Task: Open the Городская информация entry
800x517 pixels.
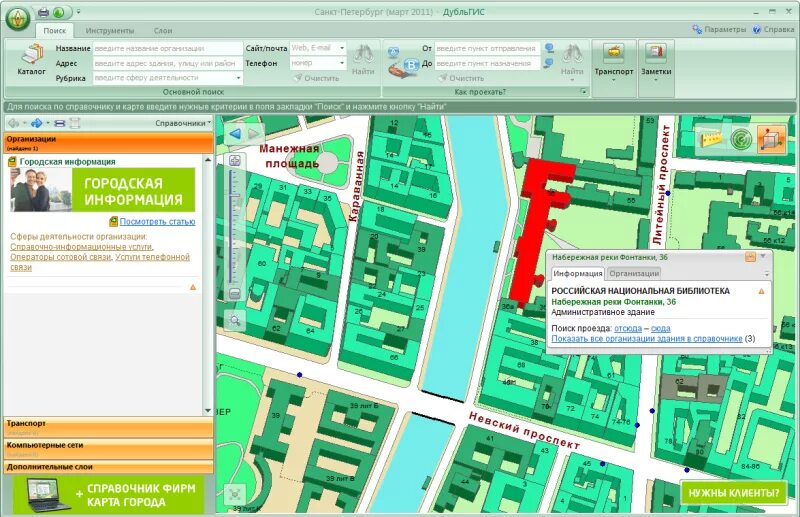Action: coord(67,162)
